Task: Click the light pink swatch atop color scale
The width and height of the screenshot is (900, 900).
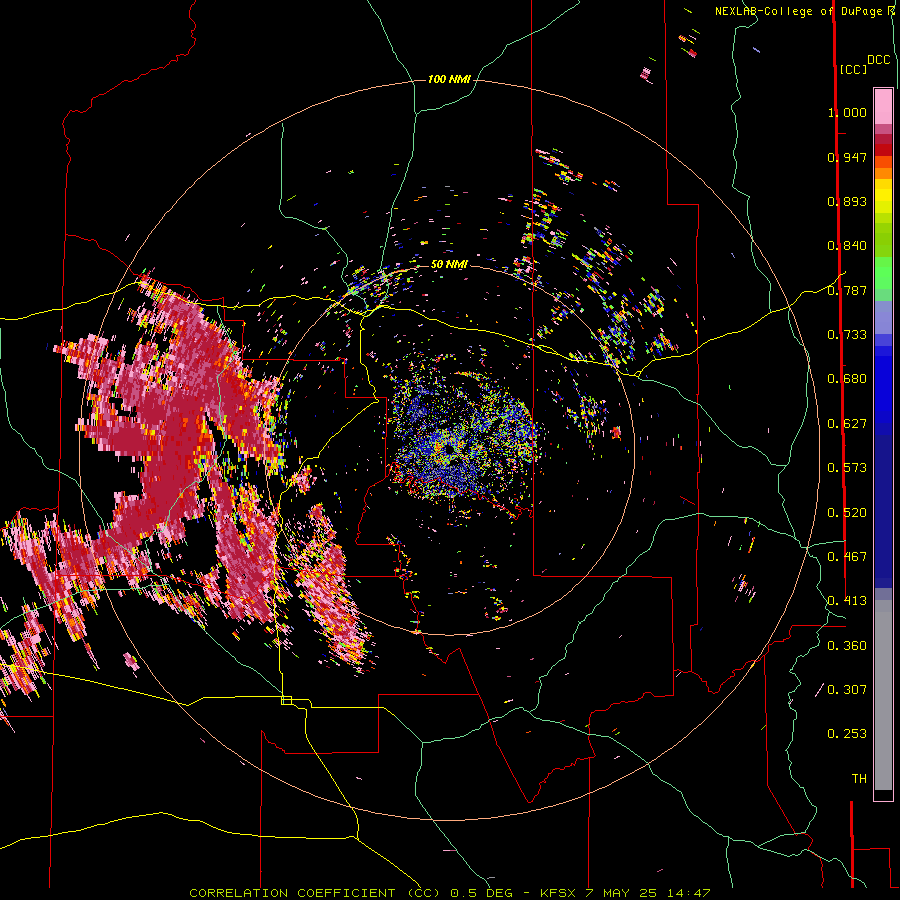Action: 883,106
